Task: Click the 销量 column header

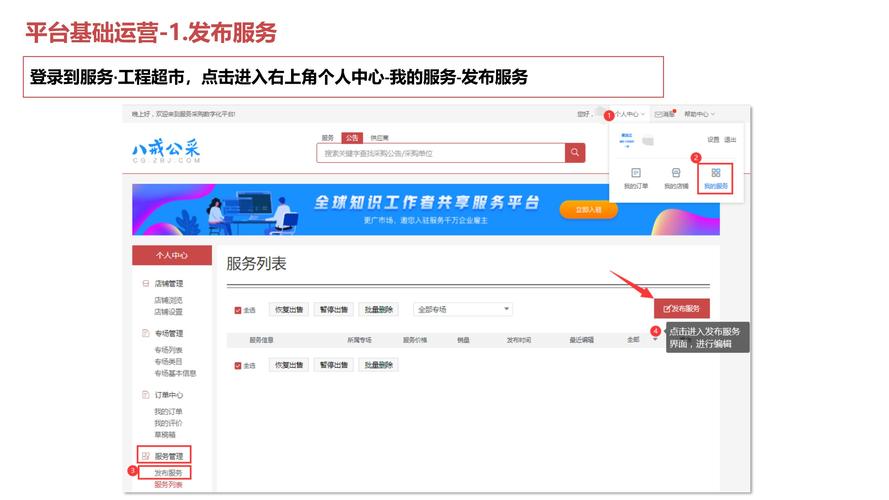Action: coord(463,340)
